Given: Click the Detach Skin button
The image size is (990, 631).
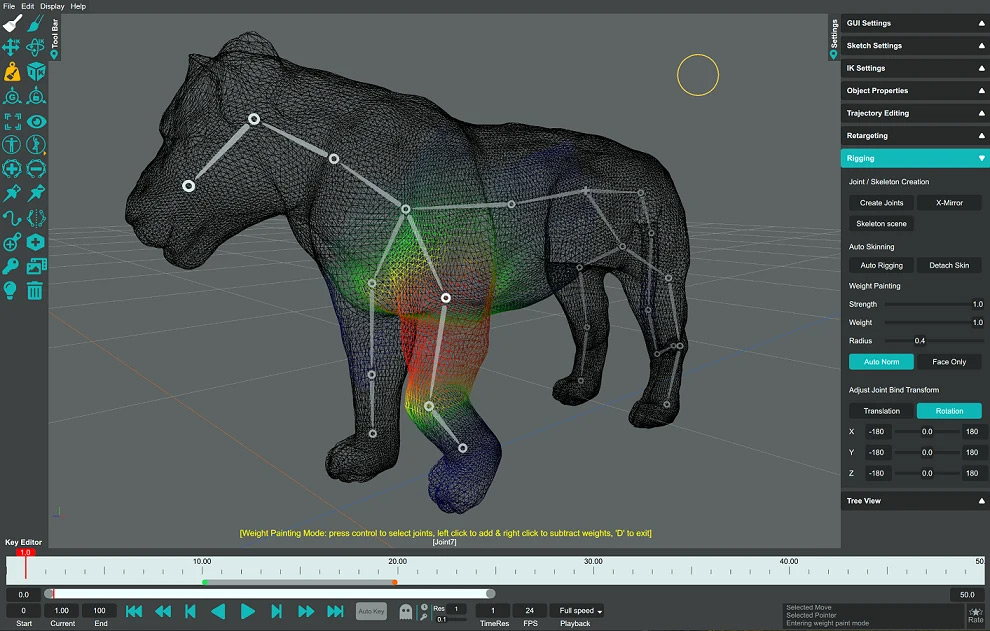Looking at the screenshot, I should (949, 265).
